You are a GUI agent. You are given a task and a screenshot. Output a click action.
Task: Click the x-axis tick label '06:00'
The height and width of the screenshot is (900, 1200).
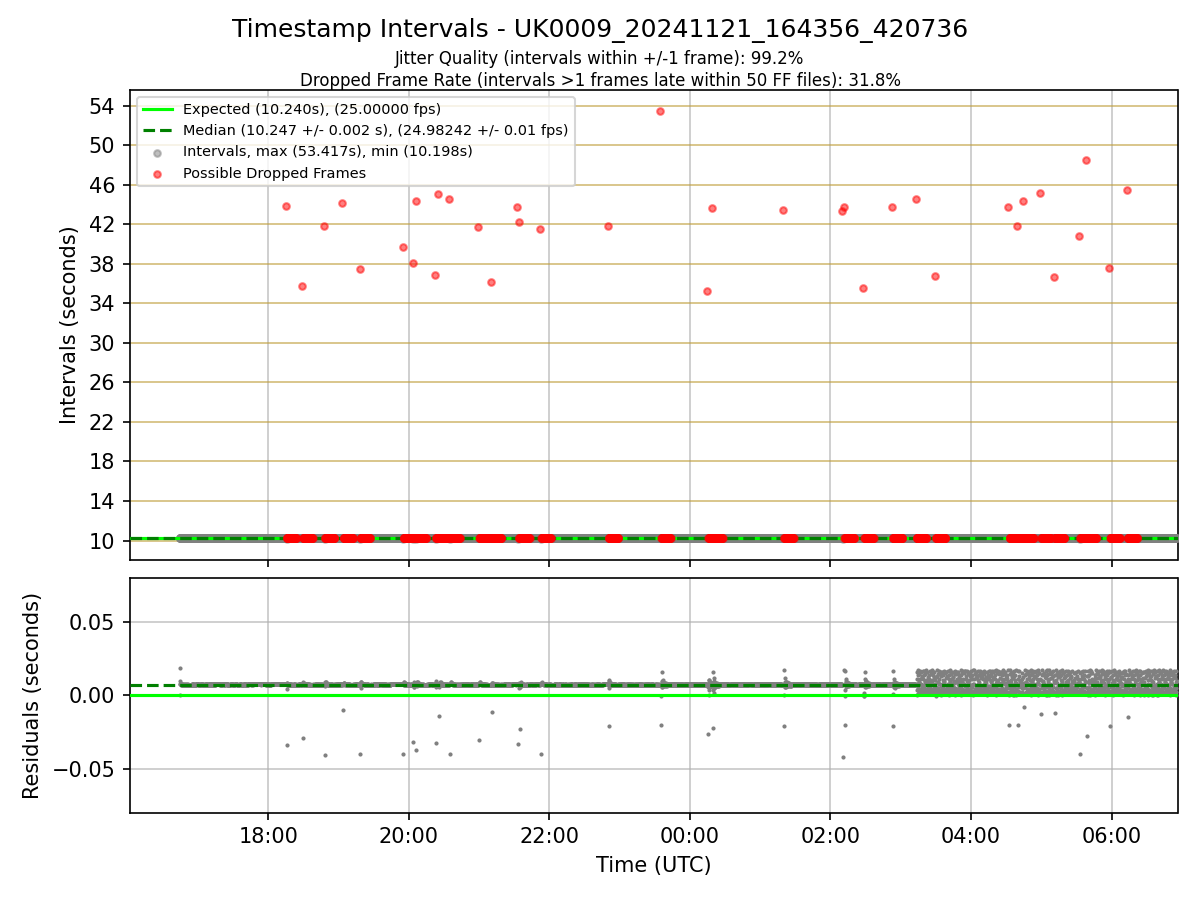(1112, 836)
